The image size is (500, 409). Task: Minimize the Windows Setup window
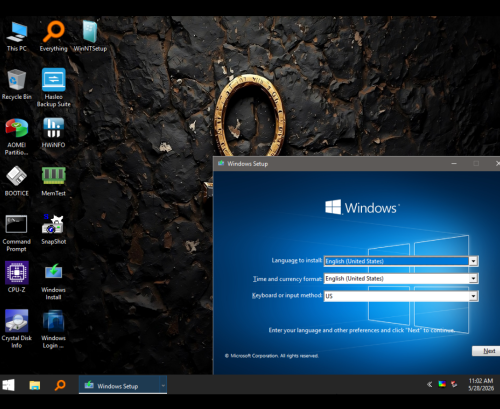pos(454,164)
